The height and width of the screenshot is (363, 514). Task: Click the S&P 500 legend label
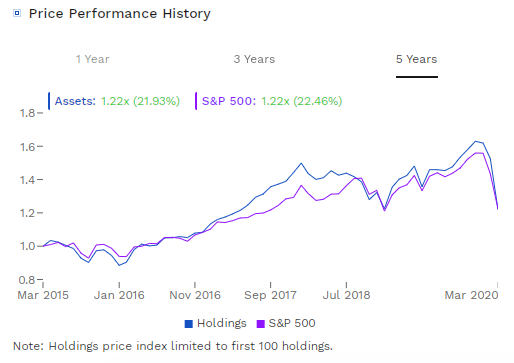point(292,323)
